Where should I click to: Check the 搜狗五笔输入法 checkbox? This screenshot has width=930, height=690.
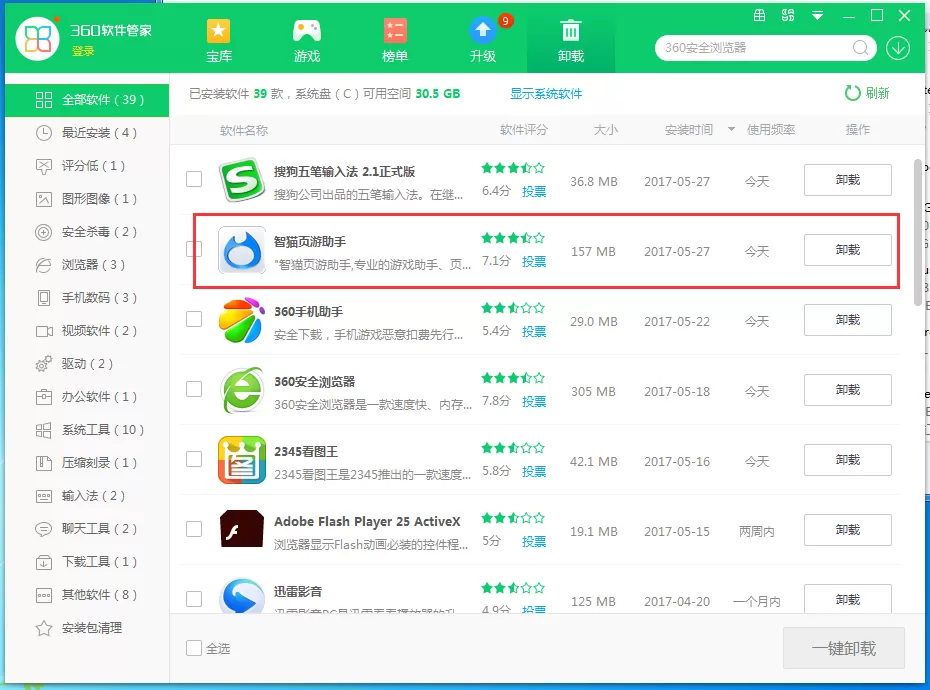point(194,179)
